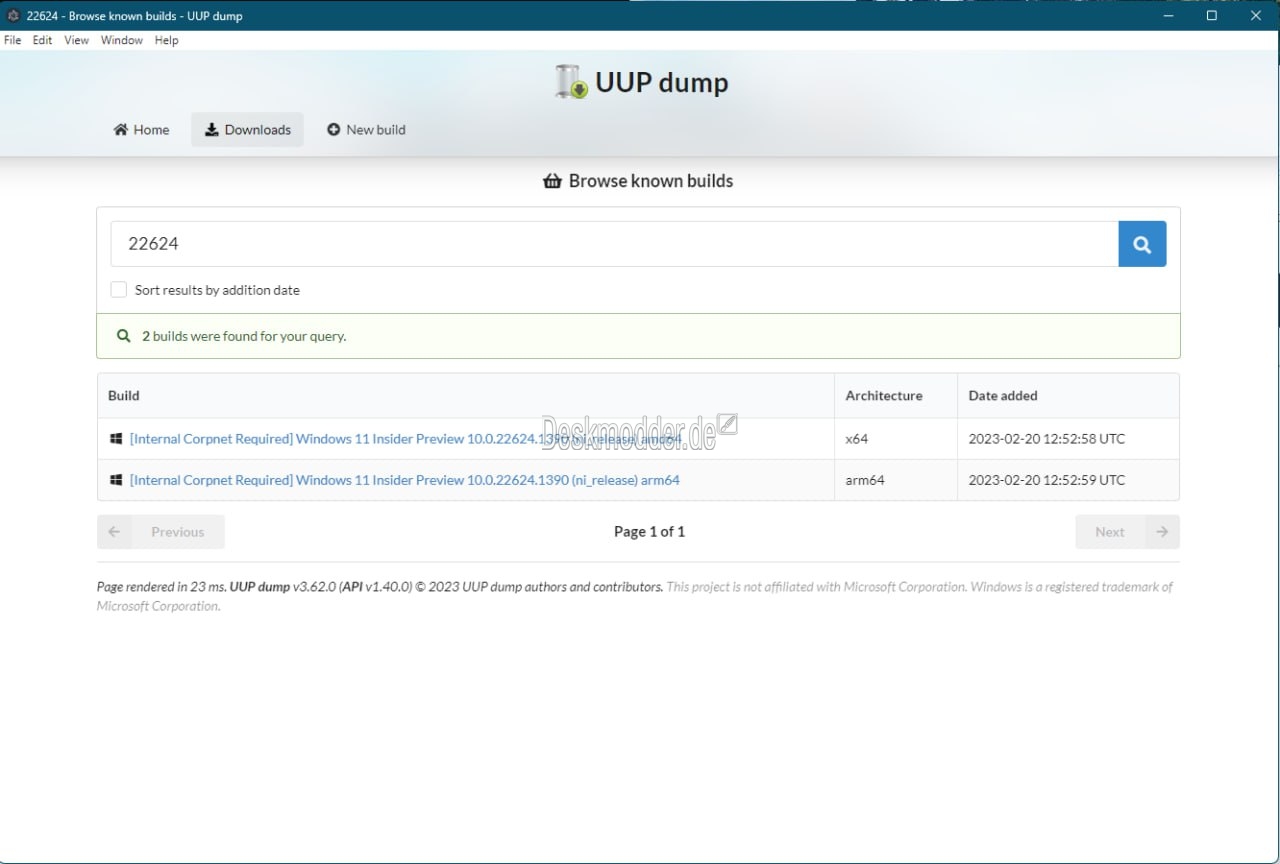The image size is (1280, 864).
Task: Open the File menu
Action: 13,40
